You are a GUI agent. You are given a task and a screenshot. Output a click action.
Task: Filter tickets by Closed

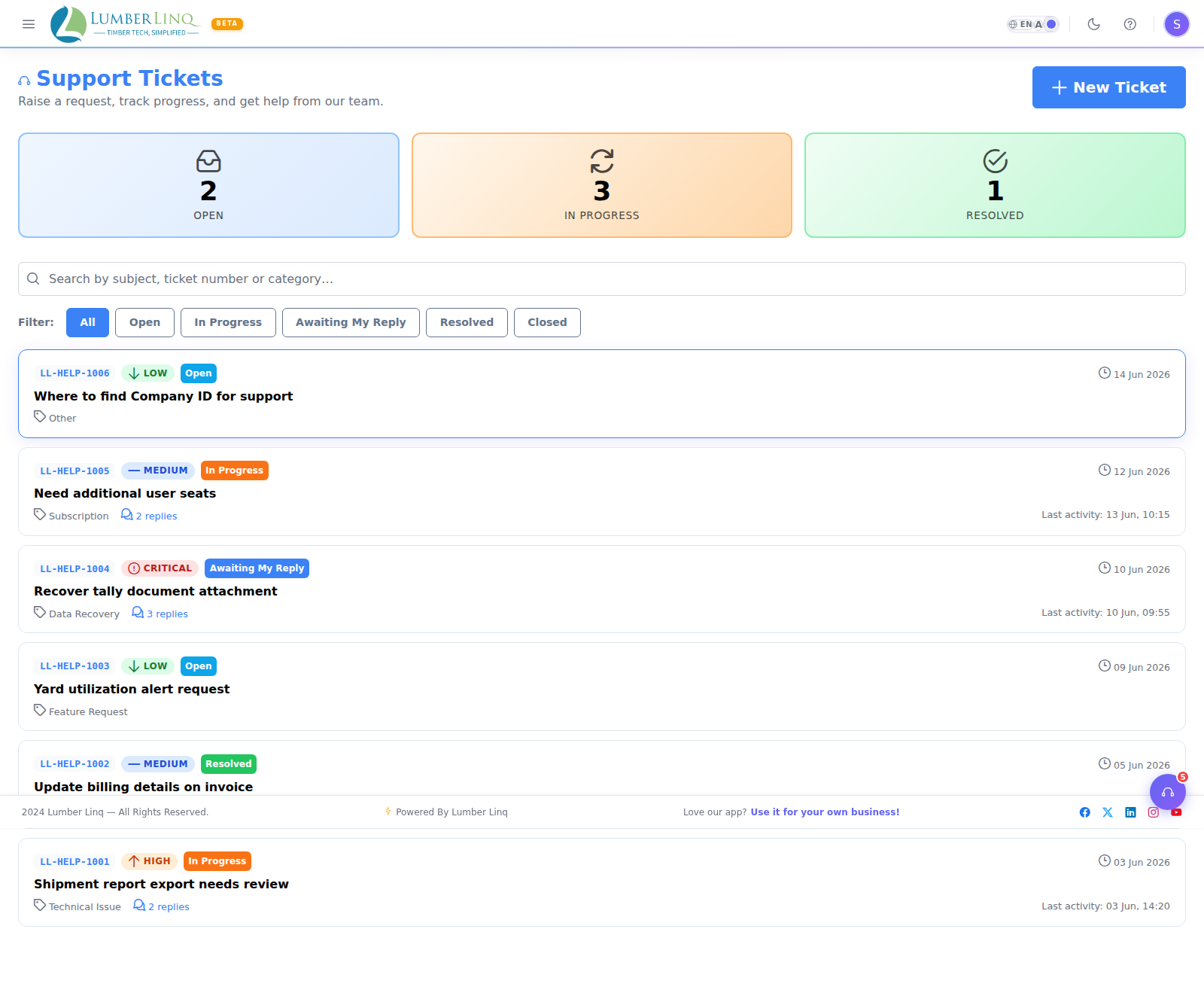pyautogui.click(x=547, y=322)
